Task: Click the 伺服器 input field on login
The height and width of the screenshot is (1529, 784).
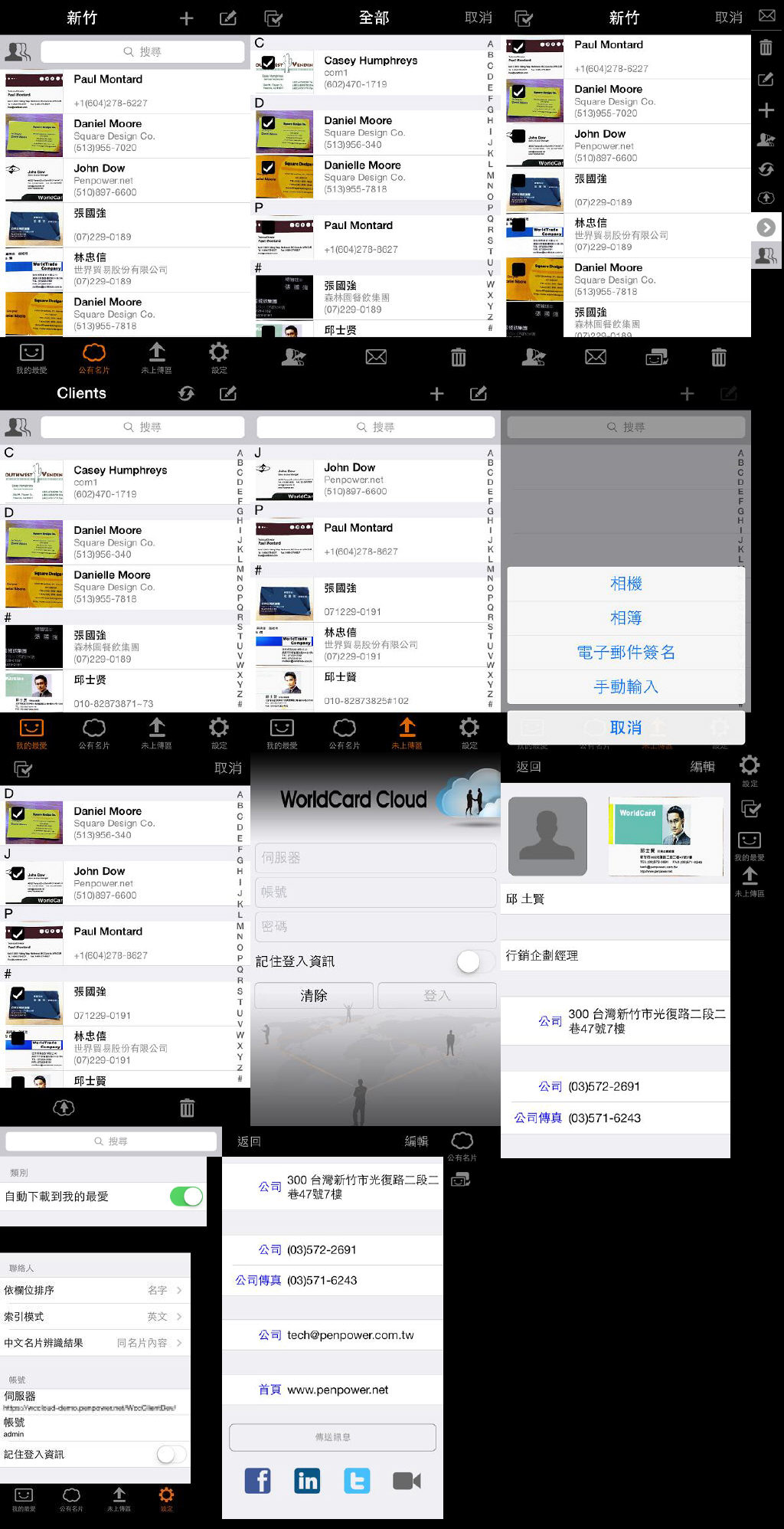Action: pyautogui.click(x=375, y=858)
